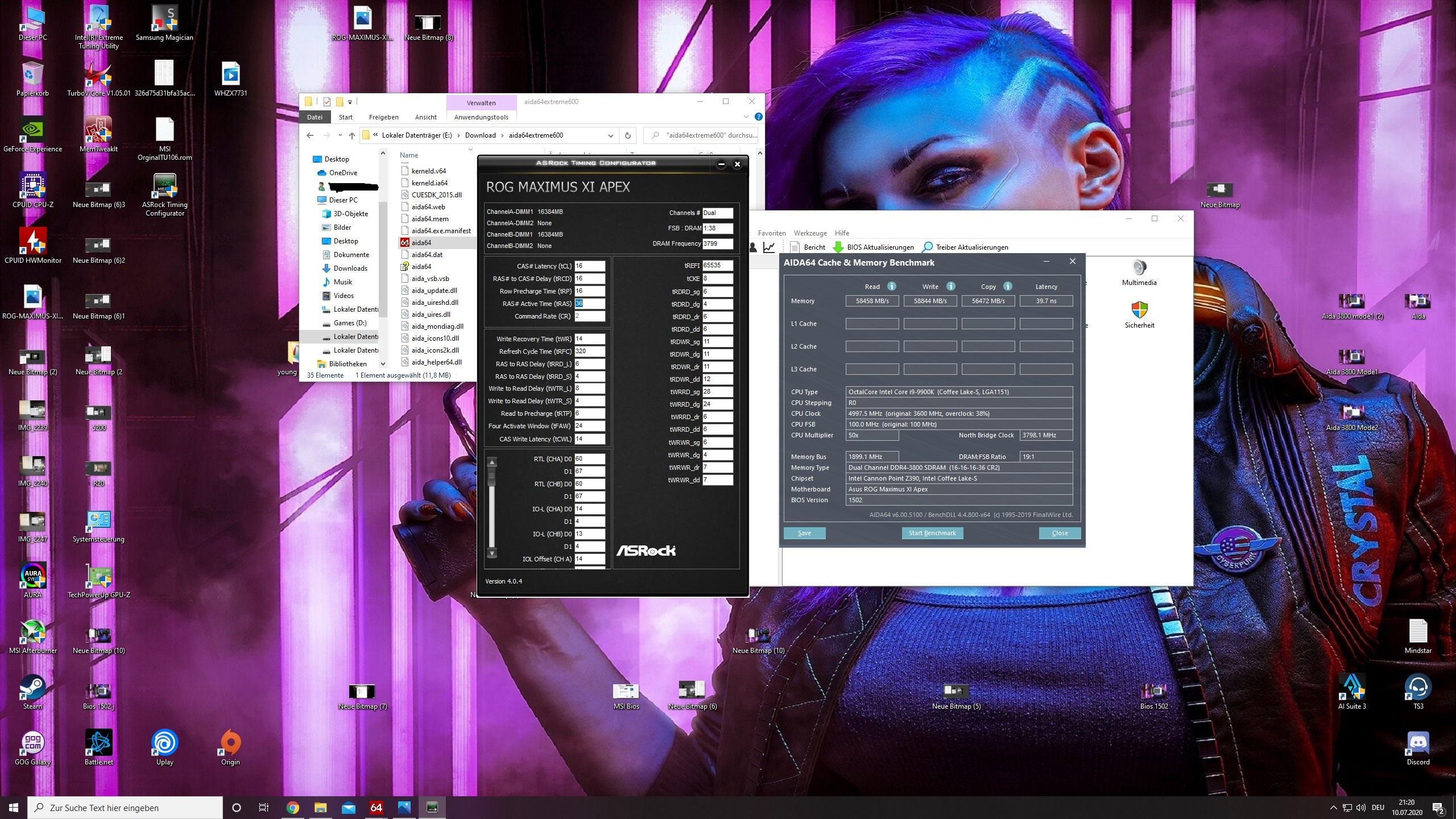
Task: Sort files by the Name column header
Action: [408, 155]
